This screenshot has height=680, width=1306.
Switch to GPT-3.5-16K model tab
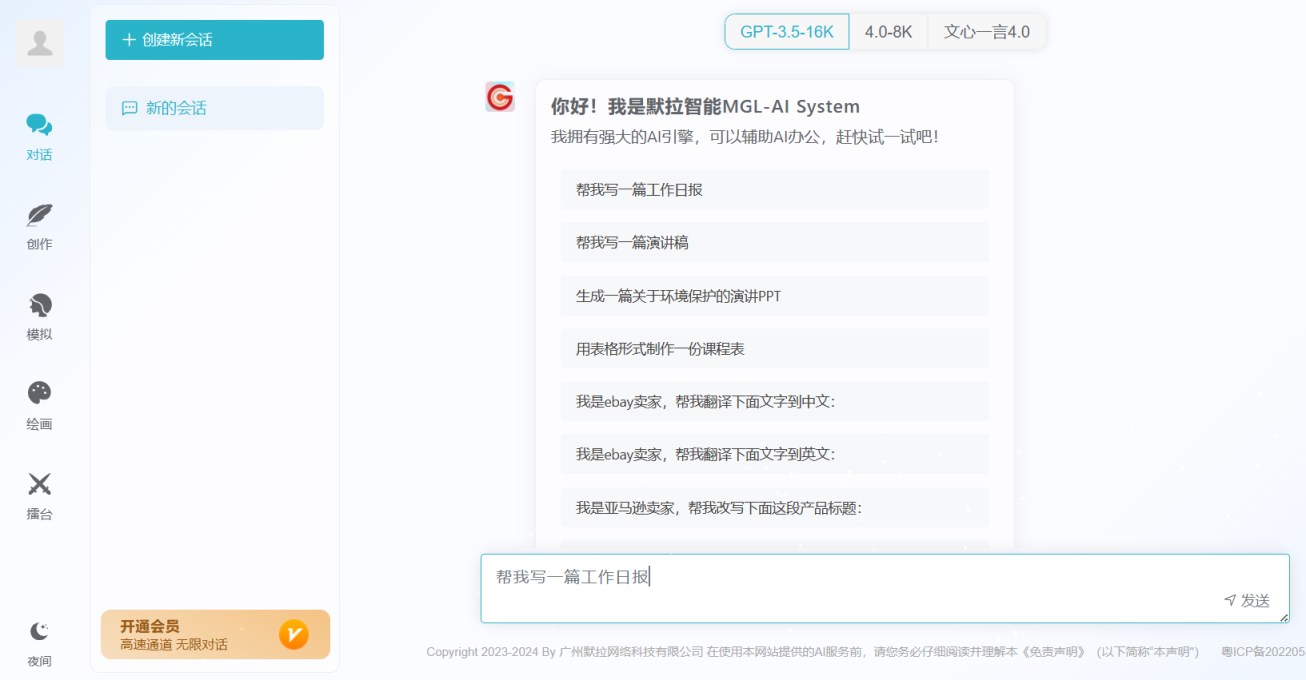pos(786,32)
